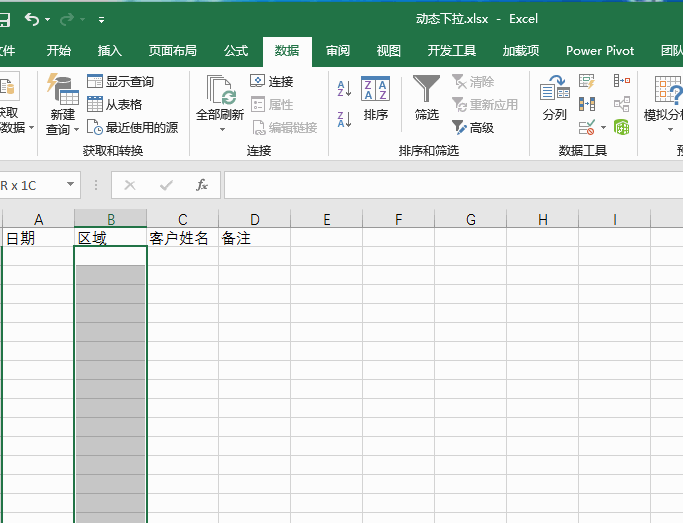
Task: Click the cell containing 备注
Action: 255,238
